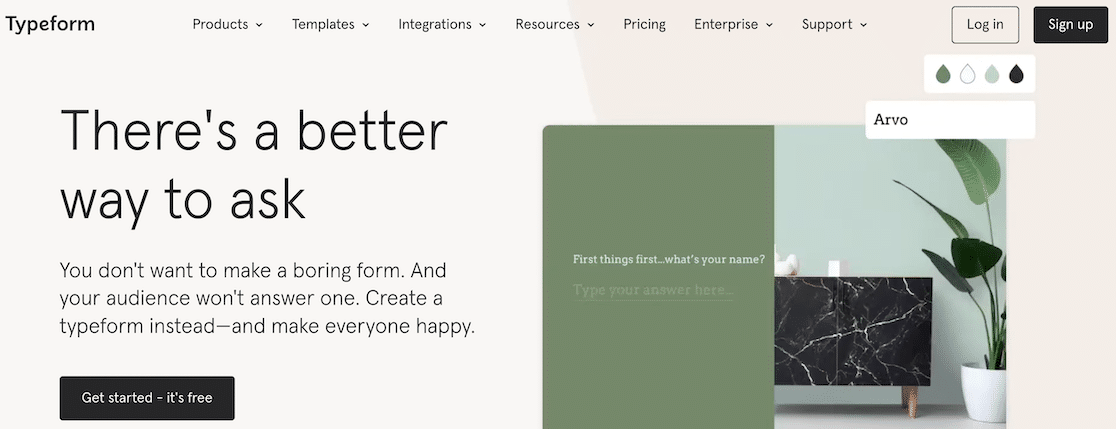Click the Arvo font selector box
This screenshot has width=1116, height=429.
[950, 120]
